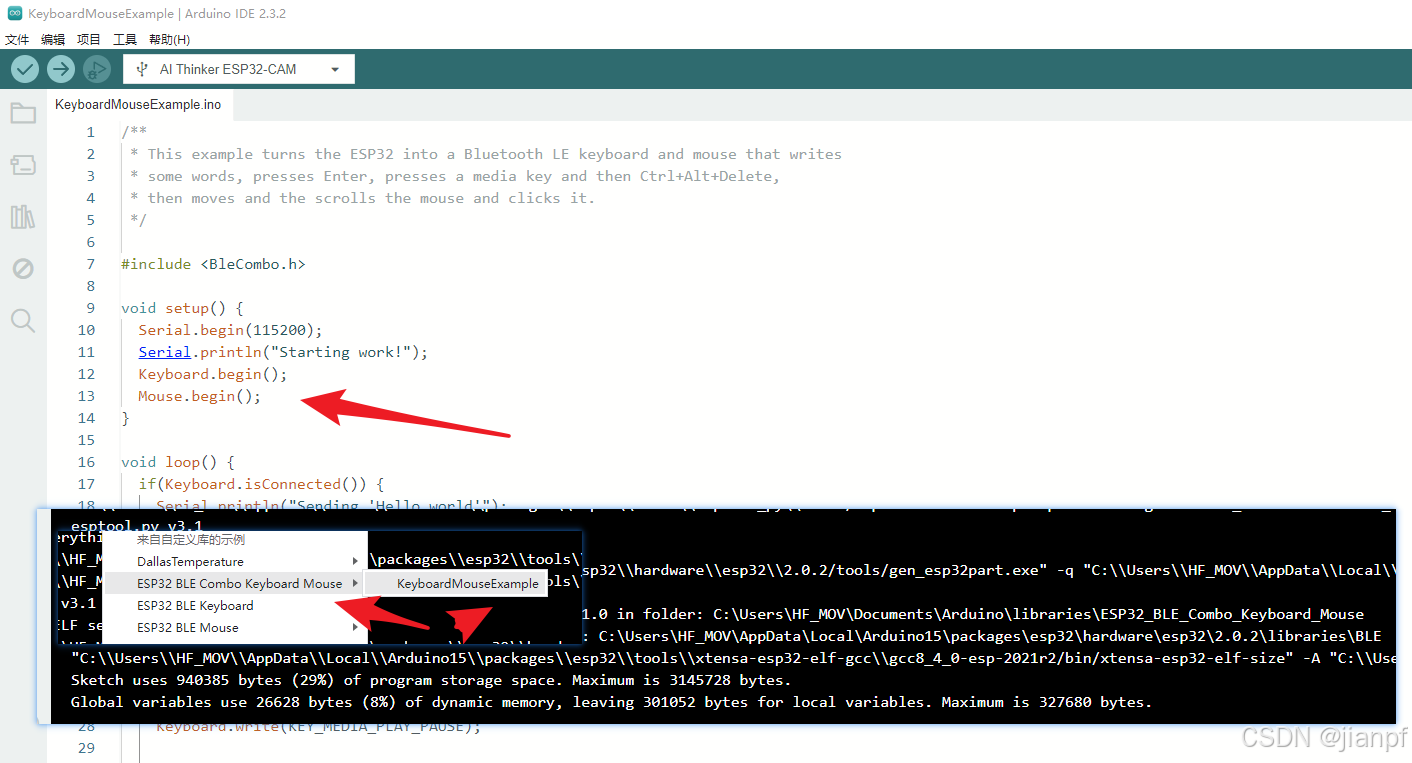Click the if(Keyboard.isConnected()) line

click(x=262, y=484)
